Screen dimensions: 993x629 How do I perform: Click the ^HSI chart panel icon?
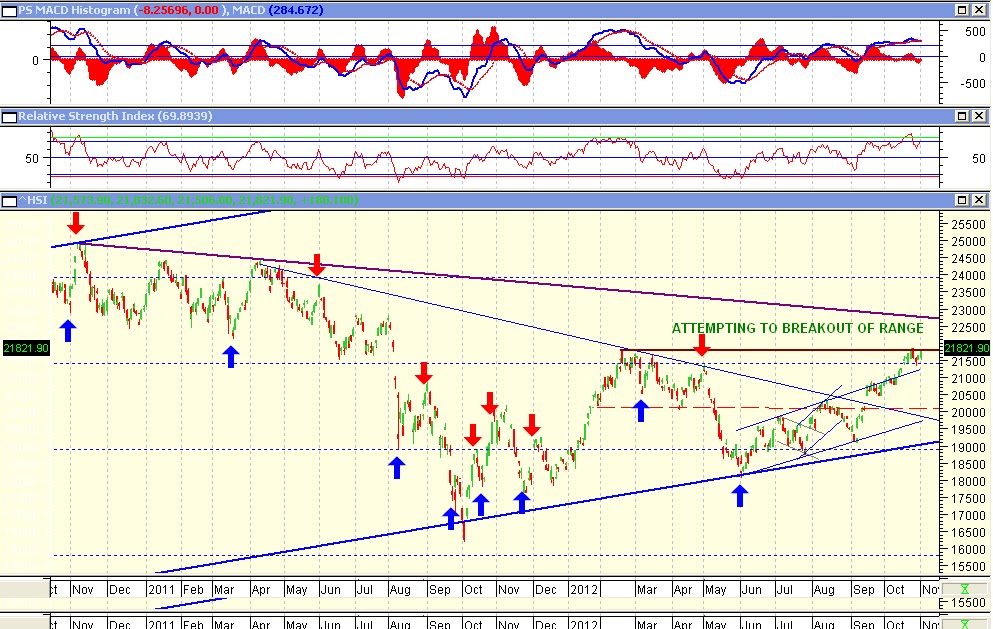10,200
